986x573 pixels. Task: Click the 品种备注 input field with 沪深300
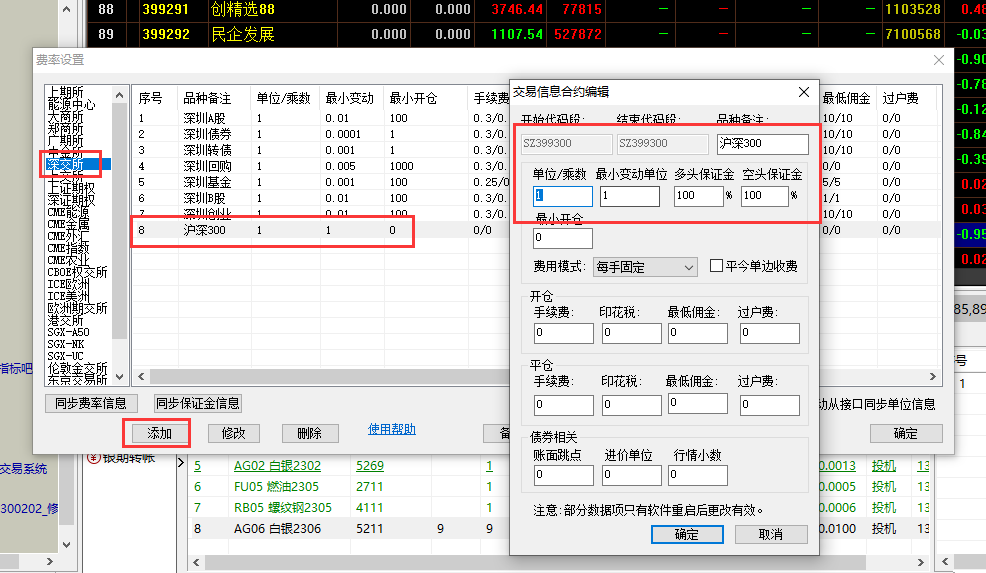click(762, 144)
